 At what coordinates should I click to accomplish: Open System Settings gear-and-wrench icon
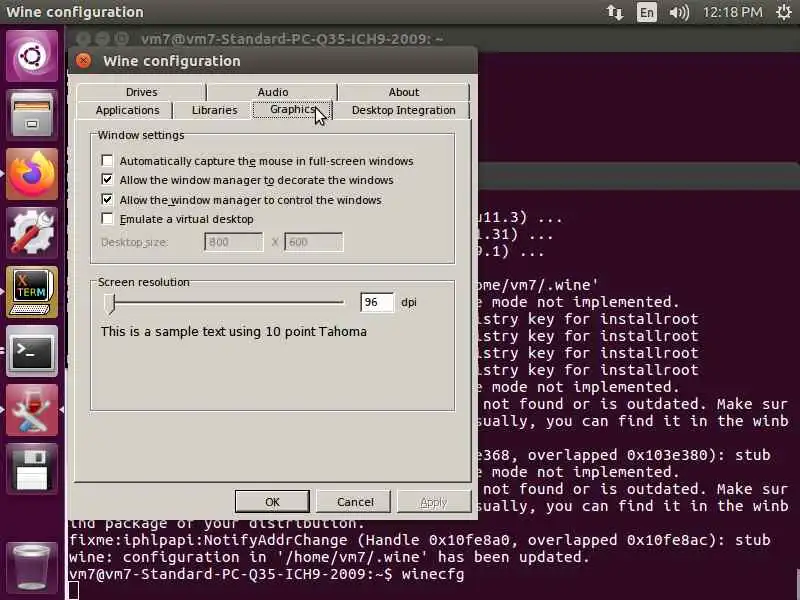[x=32, y=233]
